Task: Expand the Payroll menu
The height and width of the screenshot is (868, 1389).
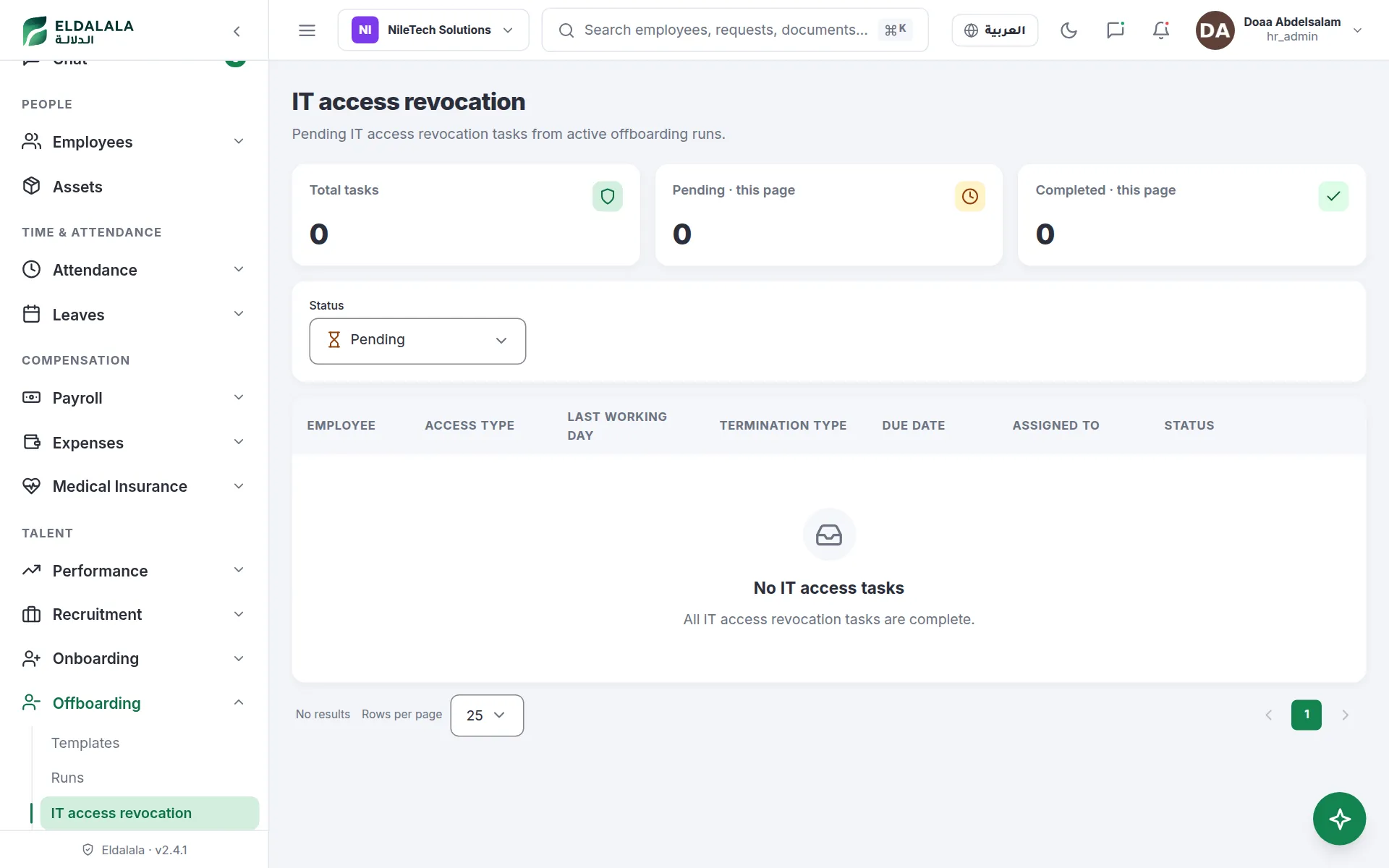Action: coord(134,398)
